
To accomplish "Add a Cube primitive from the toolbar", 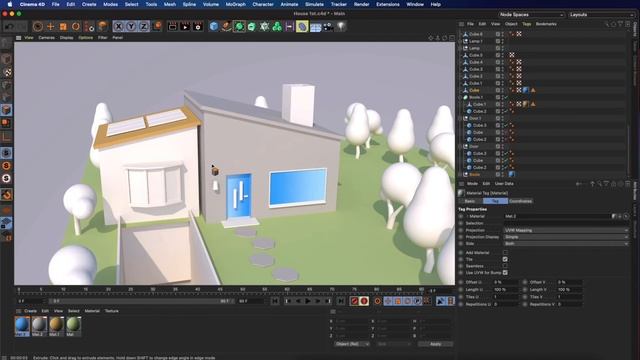I will [214, 27].
